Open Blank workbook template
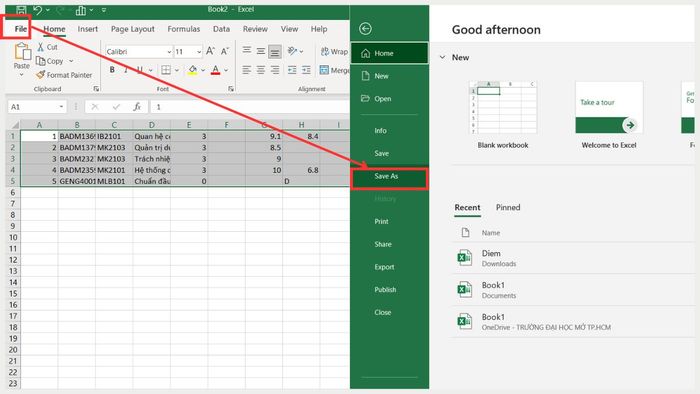This screenshot has width=700, height=394. click(x=503, y=115)
